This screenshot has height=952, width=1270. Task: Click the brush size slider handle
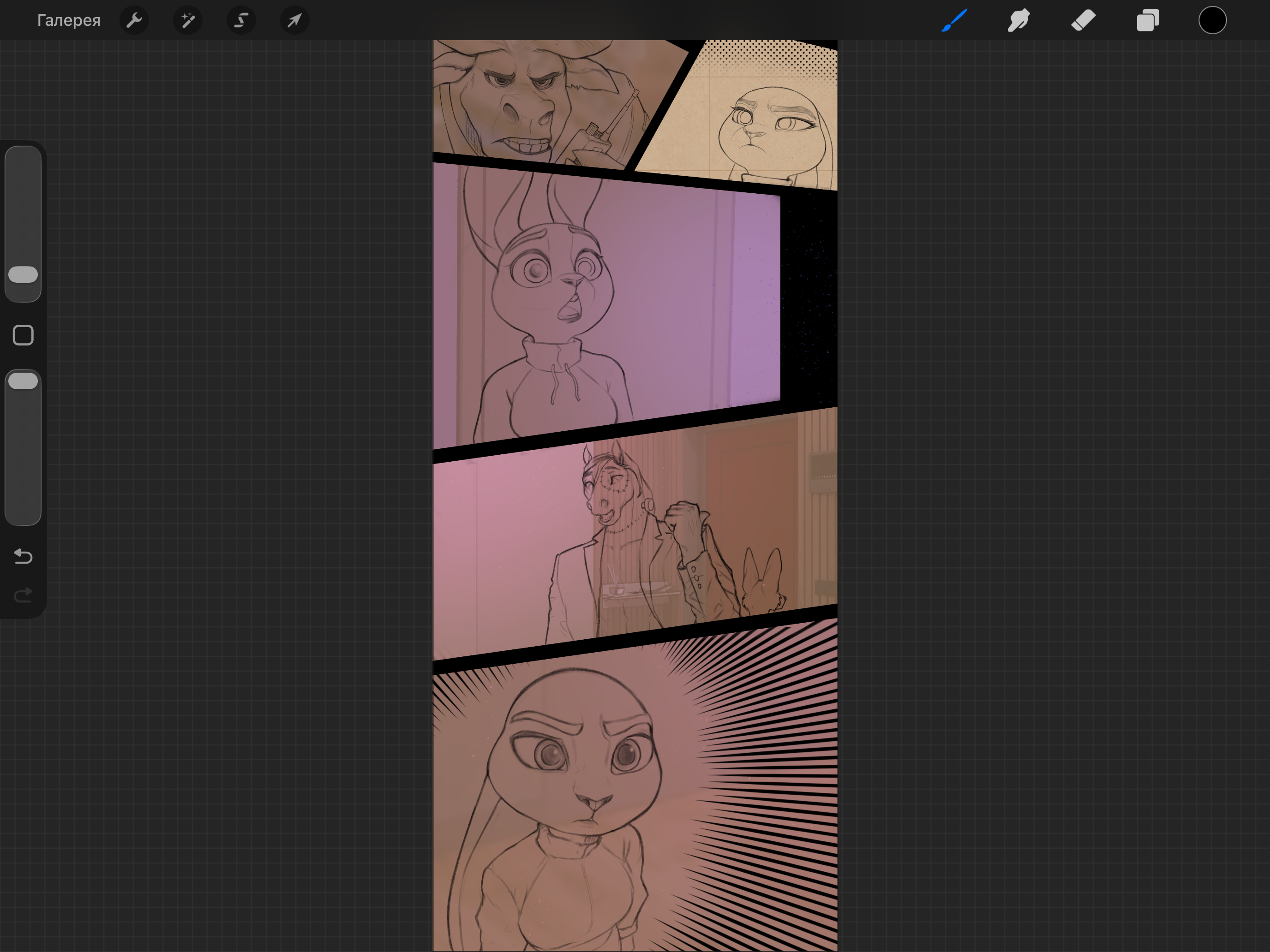click(x=23, y=274)
